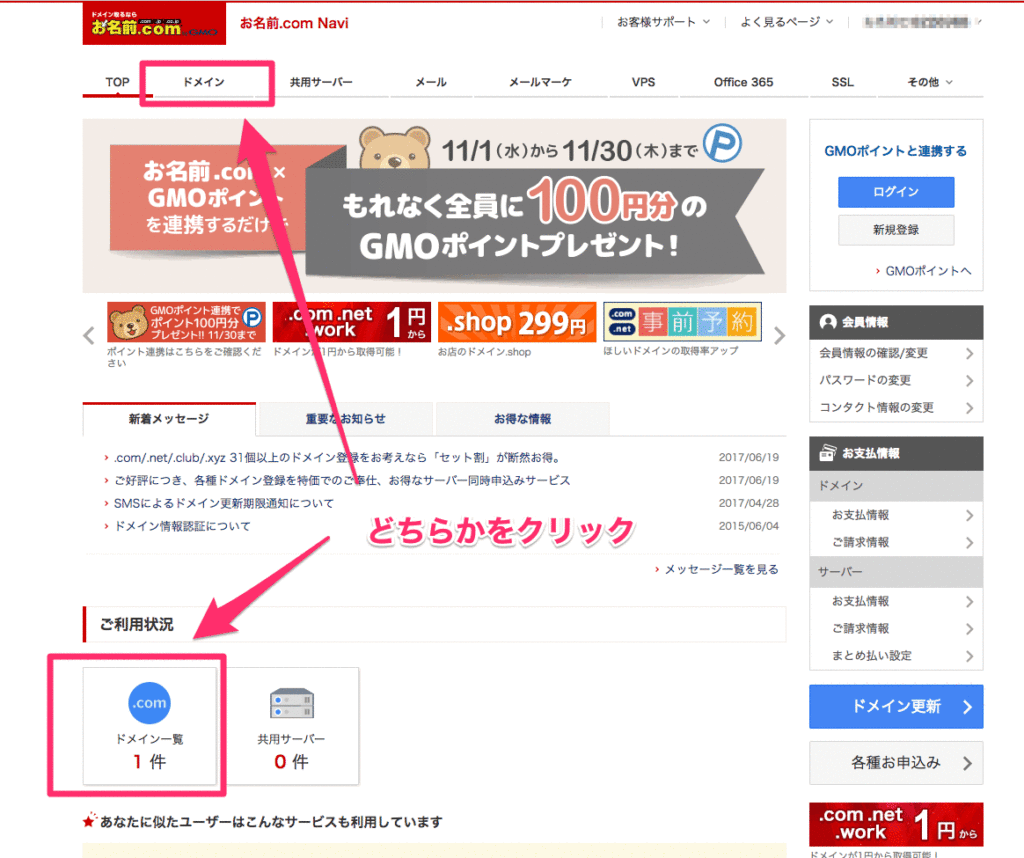Open サーバー お支払情報 row

coord(896,601)
